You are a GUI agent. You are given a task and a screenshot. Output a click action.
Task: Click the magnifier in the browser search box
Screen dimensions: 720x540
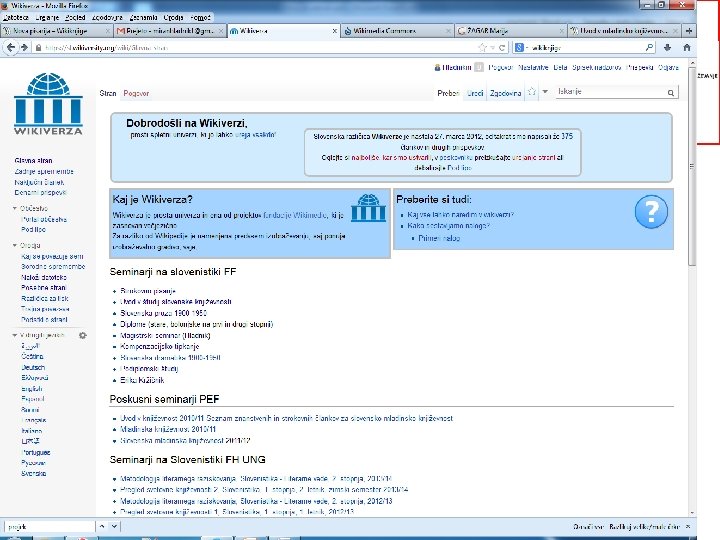click(x=649, y=47)
